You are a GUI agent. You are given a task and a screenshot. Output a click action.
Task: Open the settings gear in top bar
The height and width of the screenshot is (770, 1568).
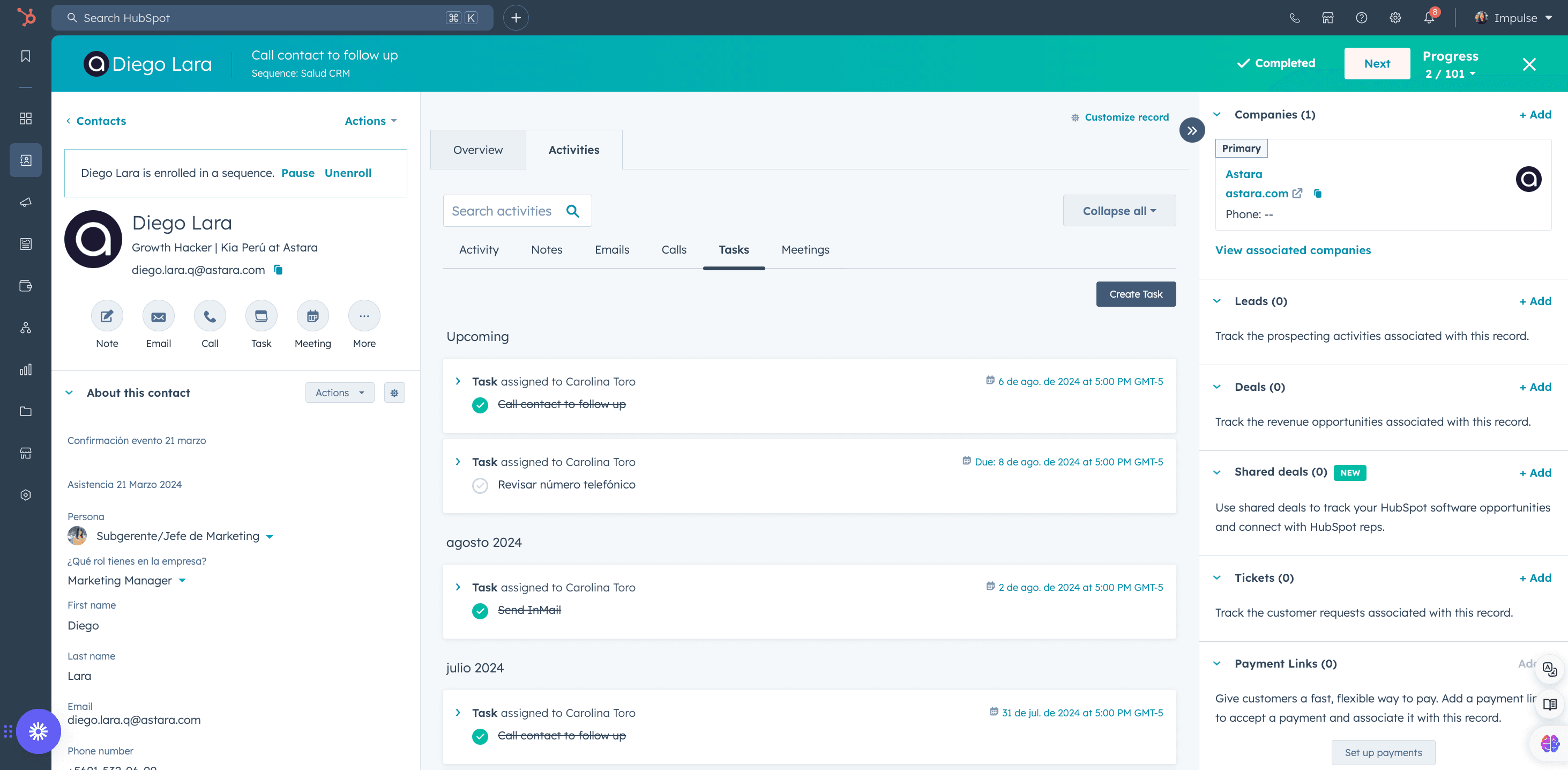pos(1394,18)
